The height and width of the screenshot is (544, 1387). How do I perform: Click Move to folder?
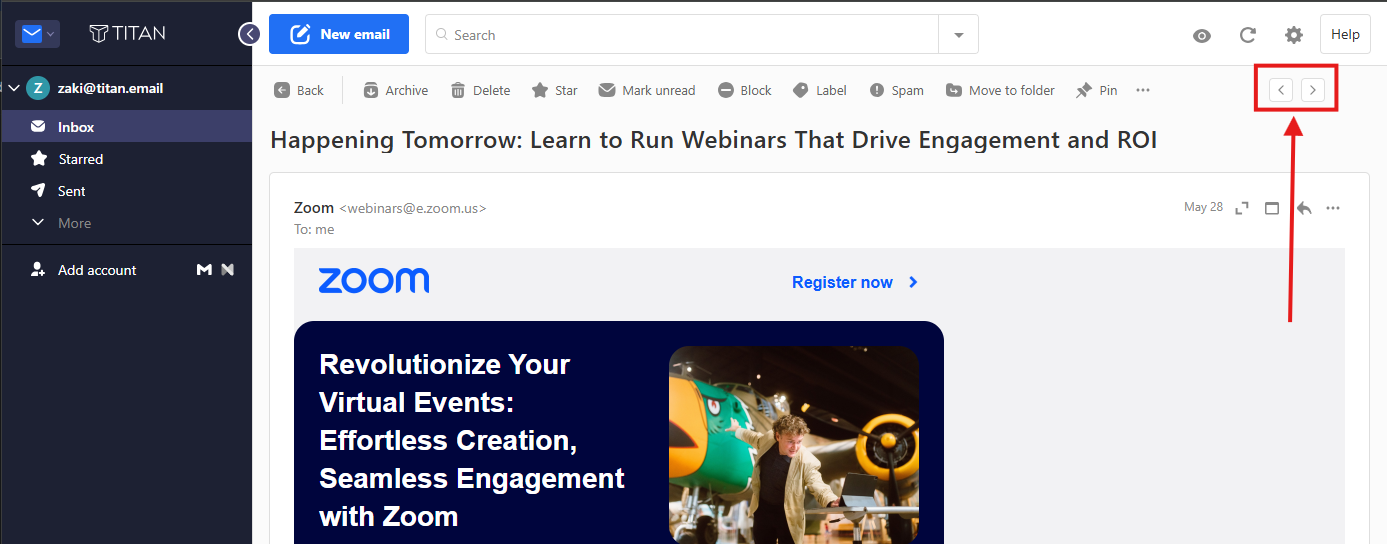pyautogui.click(x=1000, y=90)
